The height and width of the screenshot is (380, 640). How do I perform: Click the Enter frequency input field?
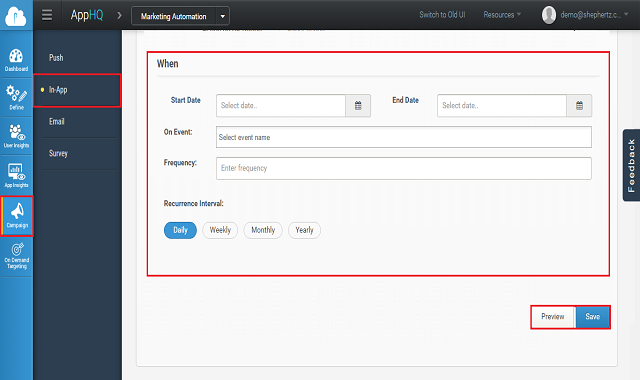point(404,168)
